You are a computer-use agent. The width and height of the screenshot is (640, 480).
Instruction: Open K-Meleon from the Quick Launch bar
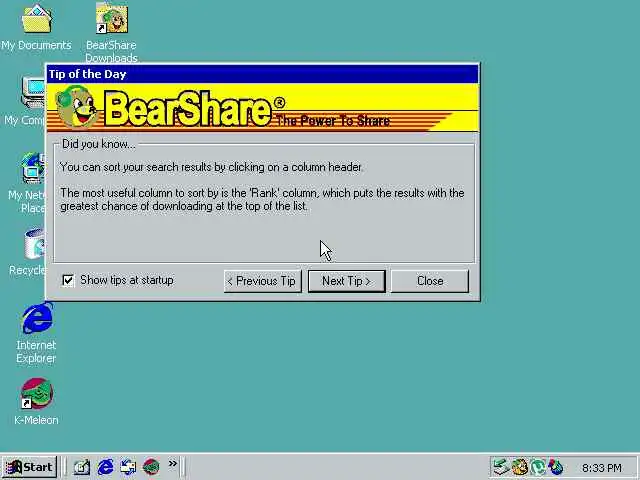click(x=151, y=467)
